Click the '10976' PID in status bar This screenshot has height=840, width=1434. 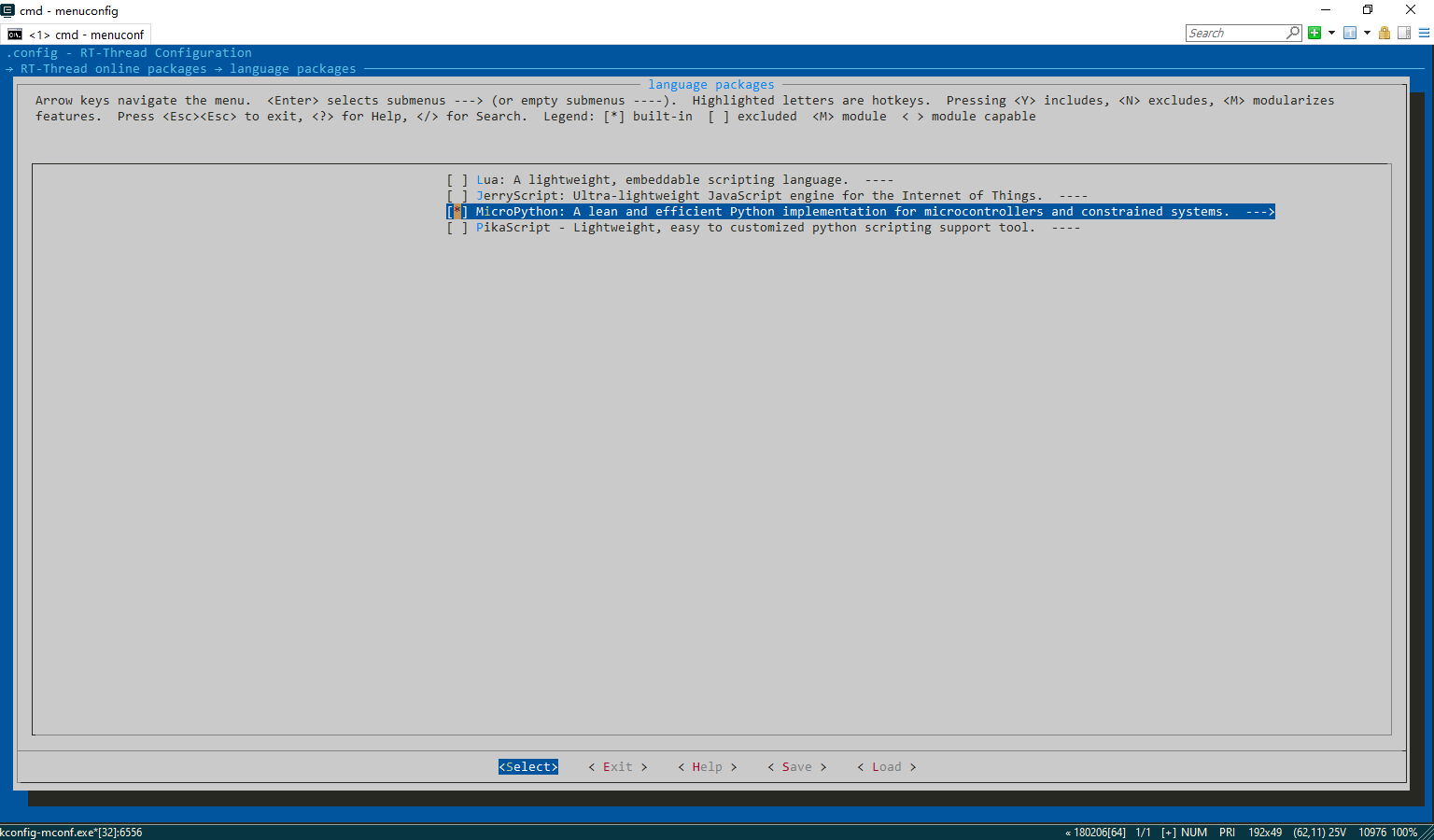coord(1372,832)
